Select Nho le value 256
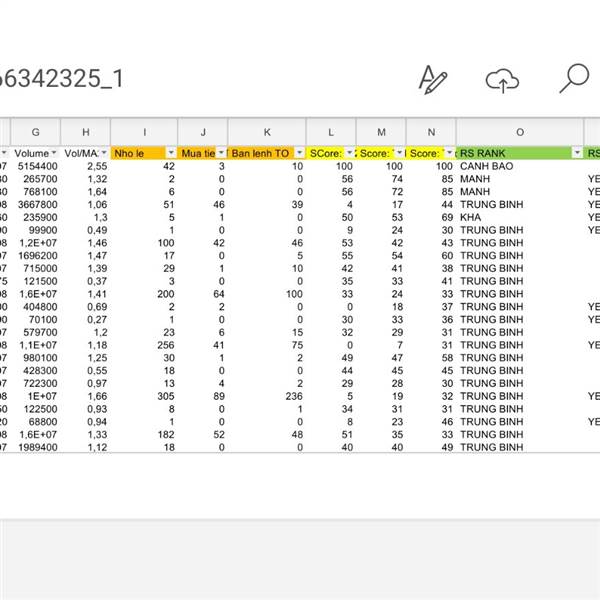Viewport: 600px width, 600px height. tap(144, 345)
